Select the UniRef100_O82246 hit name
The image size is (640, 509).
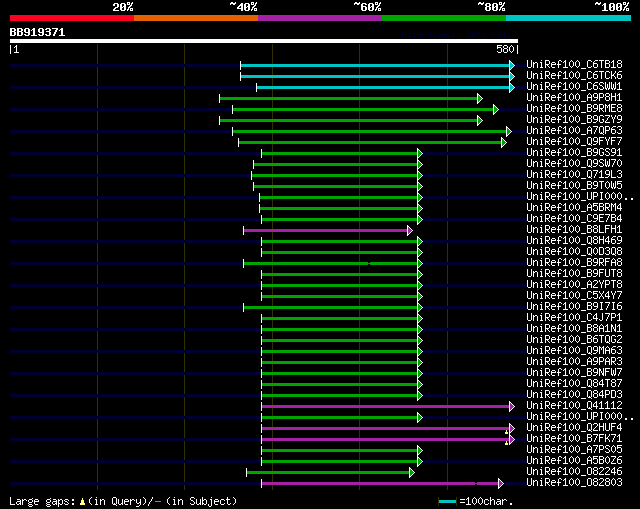(574, 472)
